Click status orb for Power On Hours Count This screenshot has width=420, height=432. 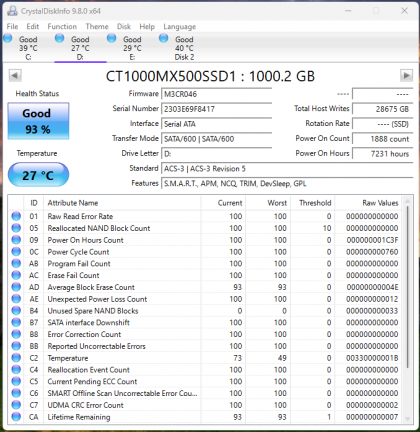point(16,240)
